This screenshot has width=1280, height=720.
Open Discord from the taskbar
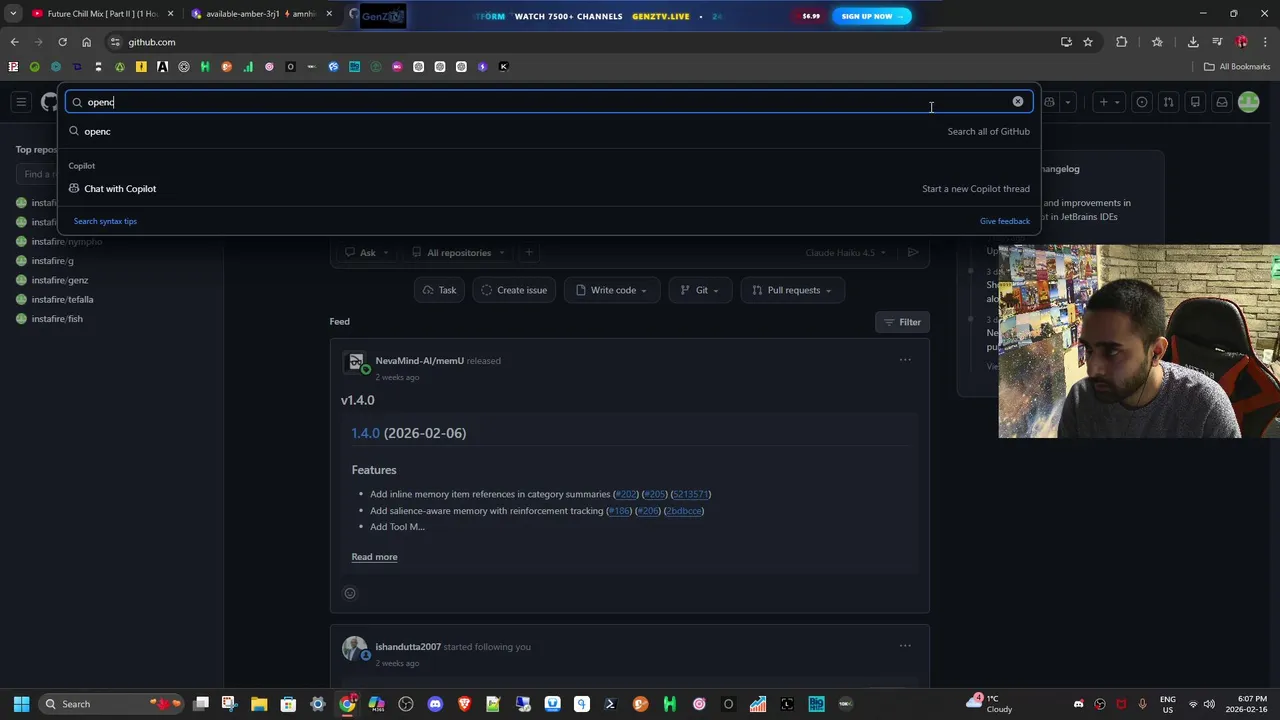435,704
